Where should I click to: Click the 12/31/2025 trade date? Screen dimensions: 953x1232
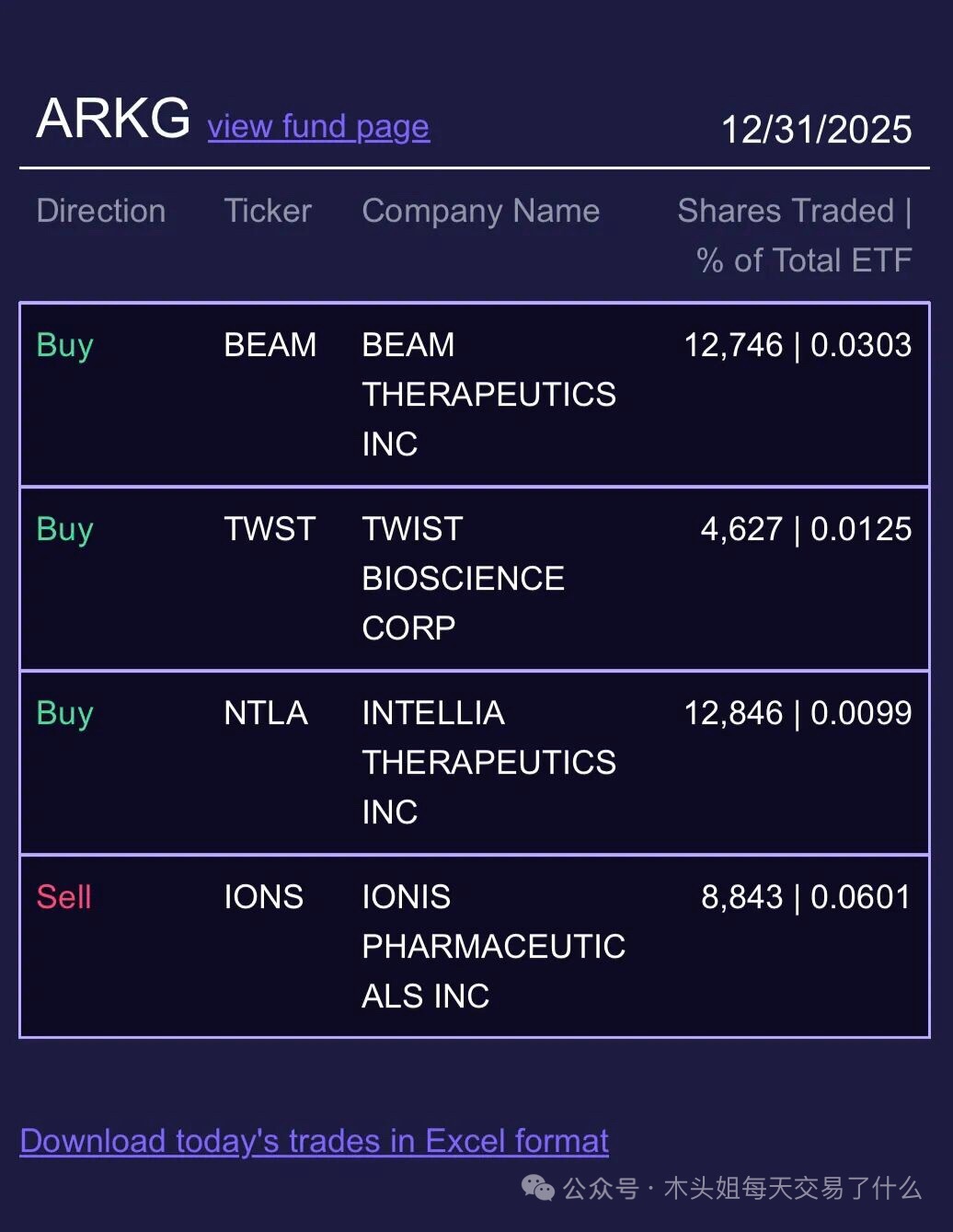(x=816, y=130)
